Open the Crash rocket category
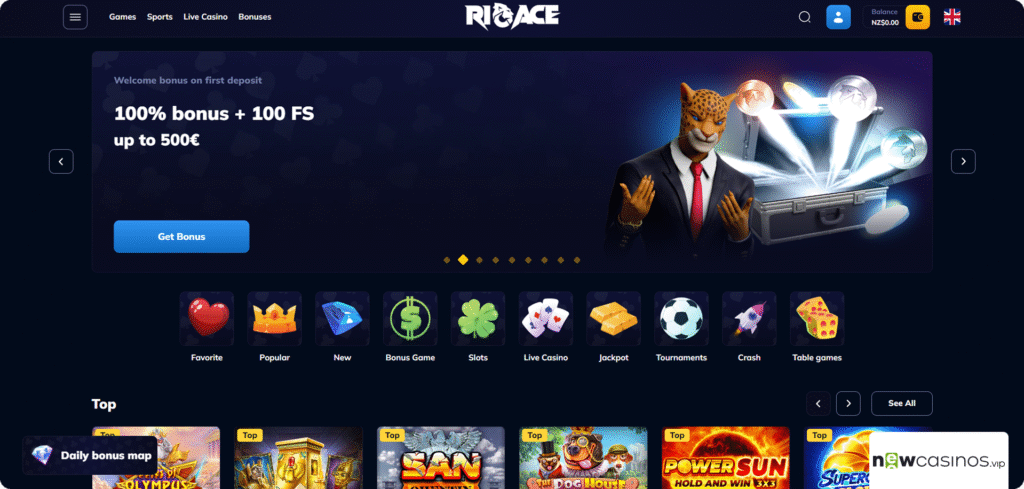1024x489 pixels. click(749, 319)
